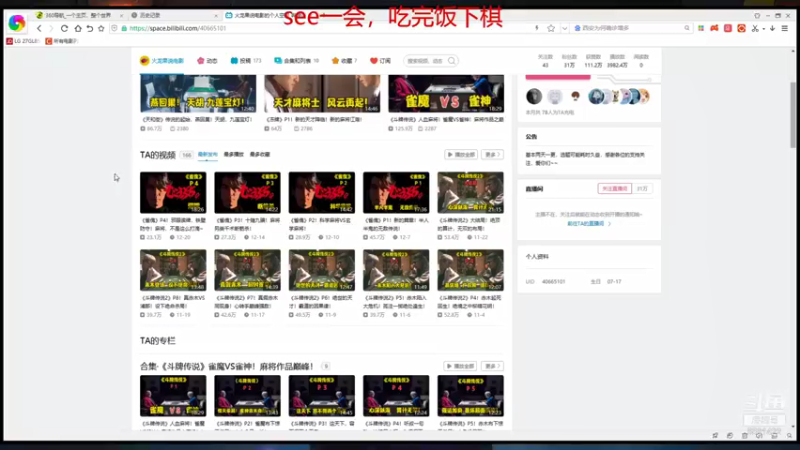Open collection video P3 thumbnail
This screenshot has width=800, height=450.
coord(322,396)
